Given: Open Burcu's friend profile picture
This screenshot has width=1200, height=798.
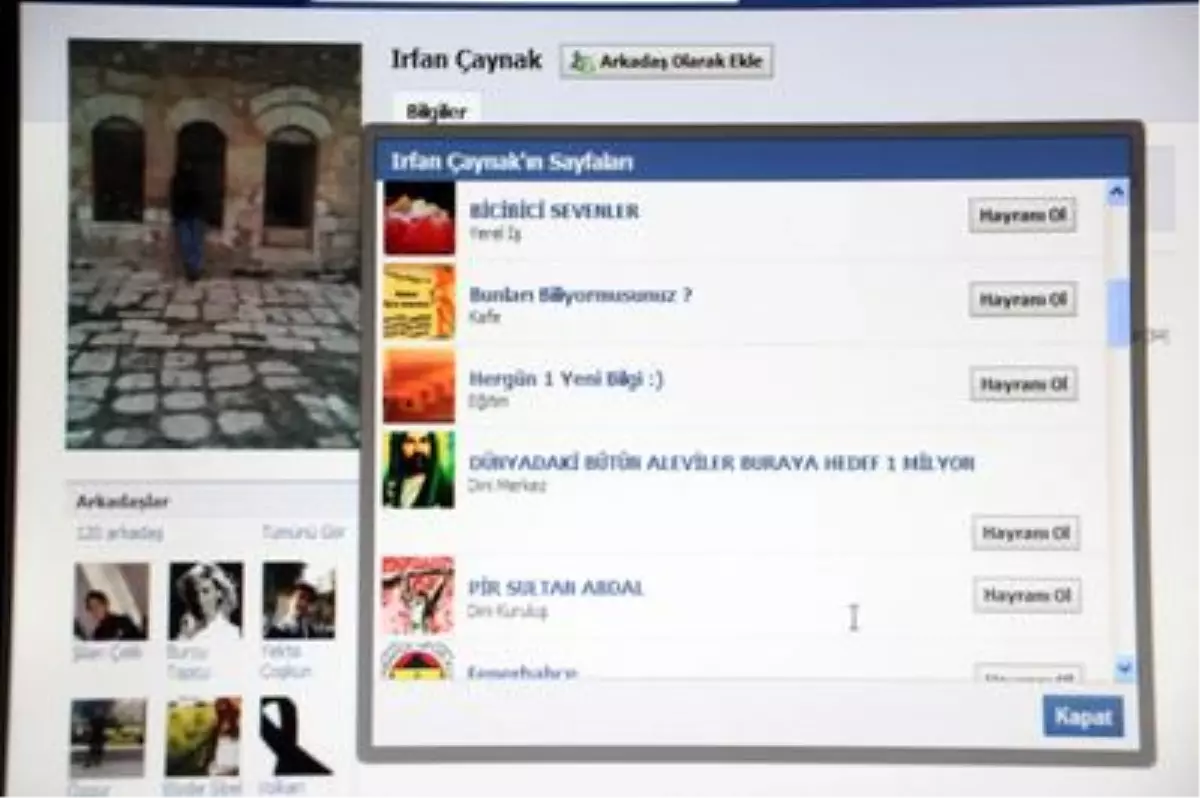Looking at the screenshot, I should click(x=205, y=600).
